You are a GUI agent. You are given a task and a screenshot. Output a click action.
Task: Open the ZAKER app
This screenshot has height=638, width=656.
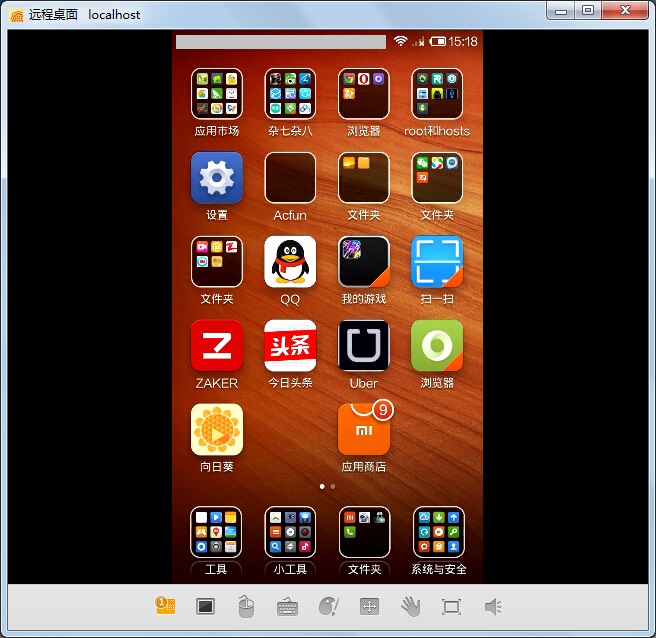(217, 346)
